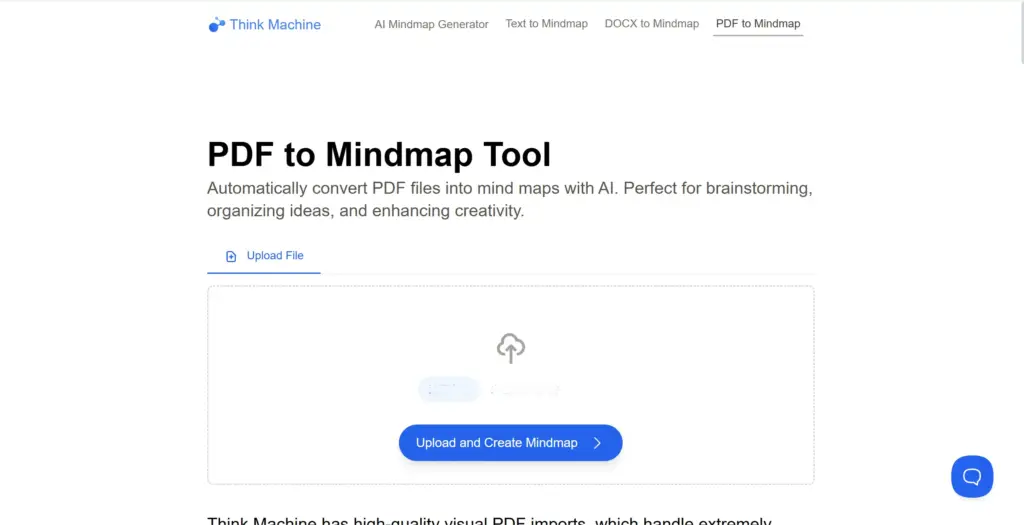The width and height of the screenshot is (1024, 525).
Task: Click the cloud upload icon in the drop zone
Action: pyautogui.click(x=511, y=348)
